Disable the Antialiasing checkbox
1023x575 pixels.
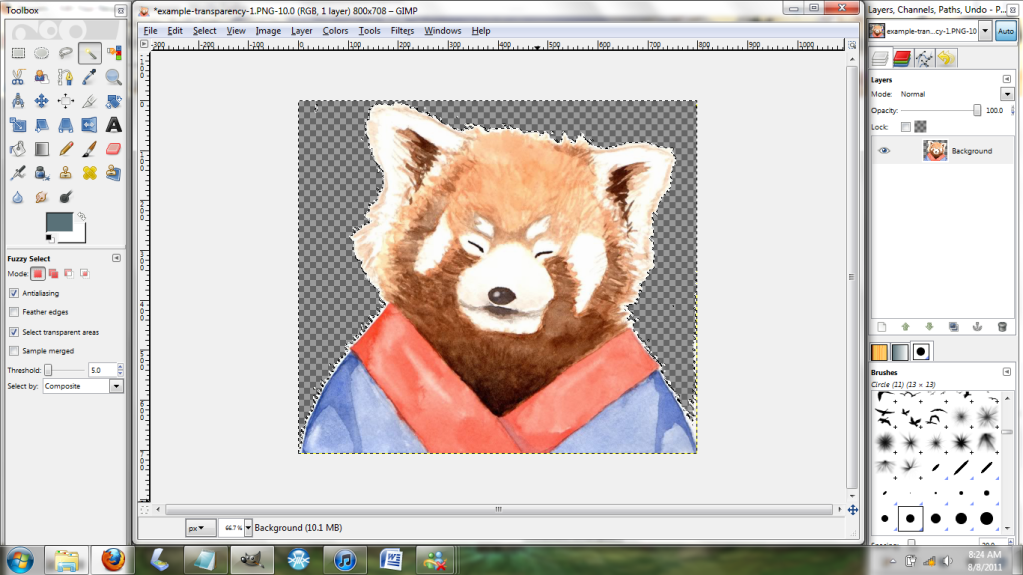(14, 293)
